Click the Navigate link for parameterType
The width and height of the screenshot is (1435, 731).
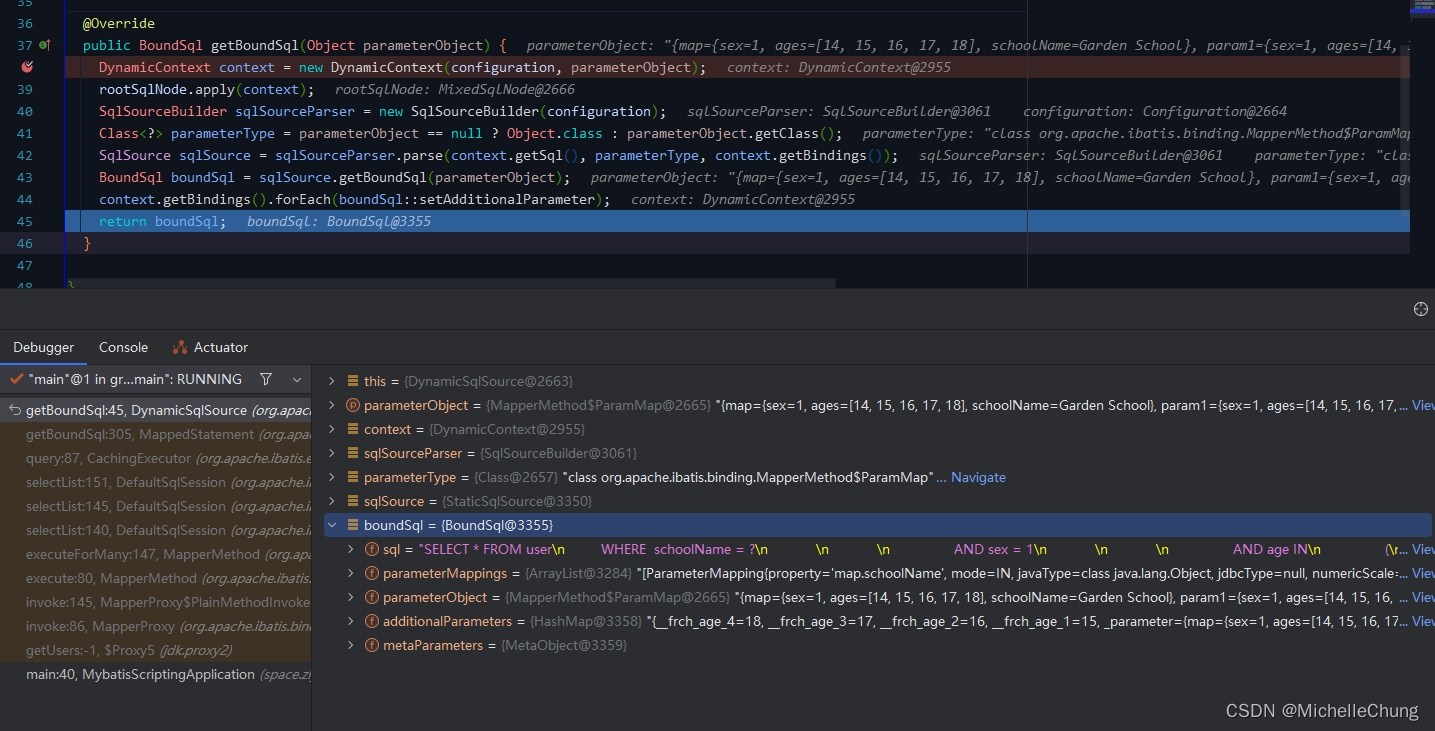[978, 477]
